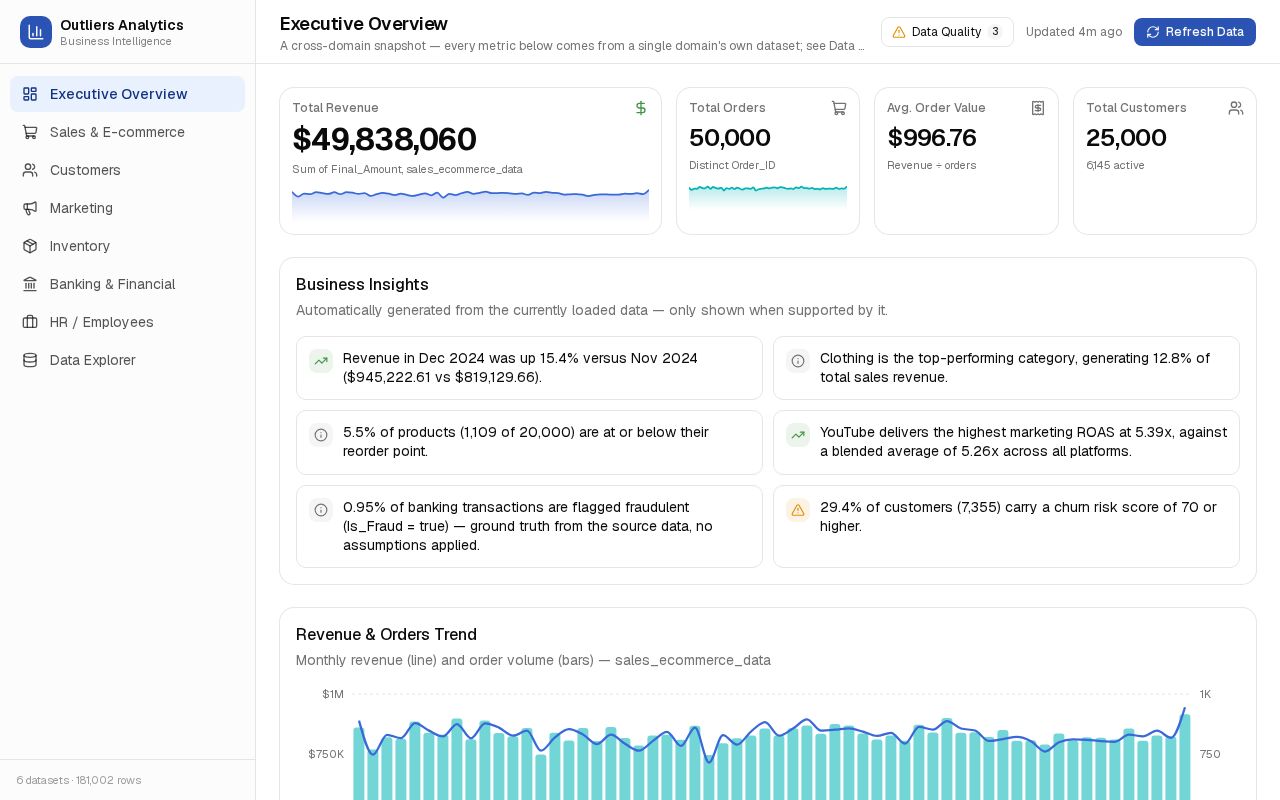Click the Marketing megaphone icon
The width and height of the screenshot is (1280, 800).
pos(30,208)
